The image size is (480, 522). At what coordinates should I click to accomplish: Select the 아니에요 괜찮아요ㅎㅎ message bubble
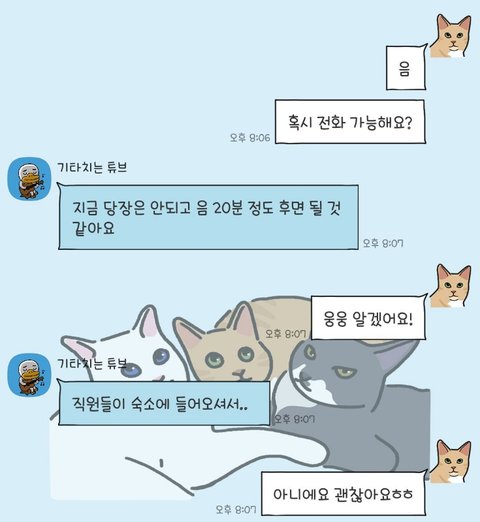click(x=343, y=494)
